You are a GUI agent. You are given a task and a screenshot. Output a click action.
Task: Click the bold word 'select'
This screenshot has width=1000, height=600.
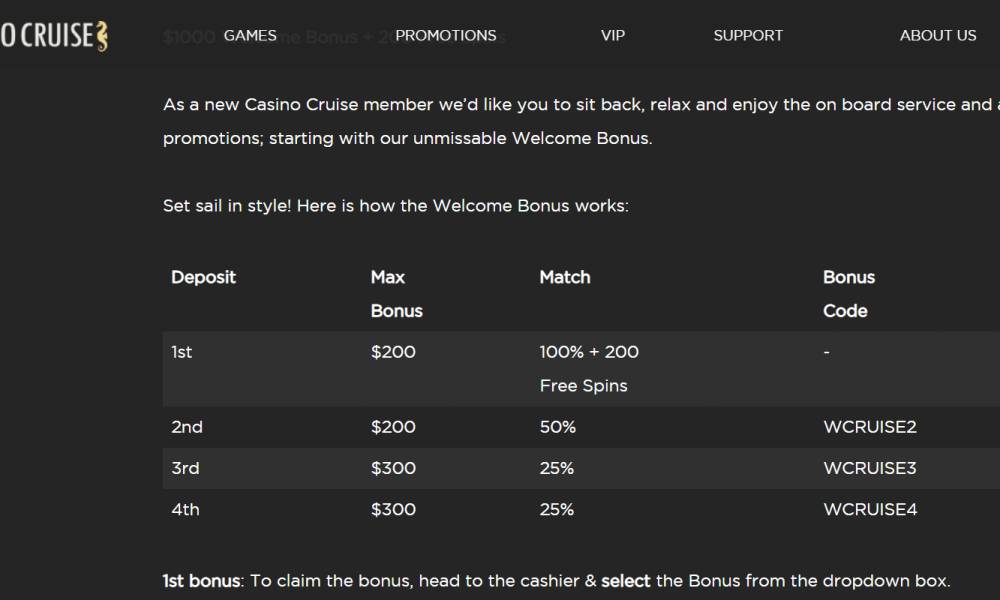(x=625, y=581)
